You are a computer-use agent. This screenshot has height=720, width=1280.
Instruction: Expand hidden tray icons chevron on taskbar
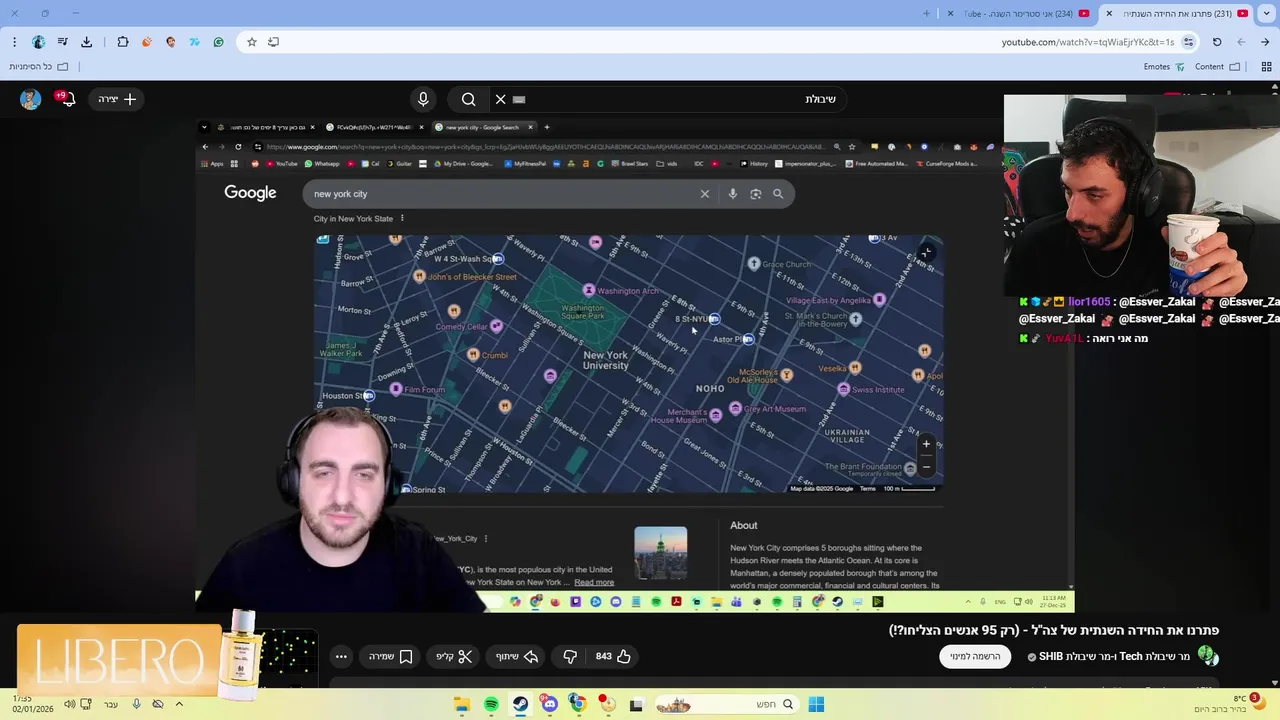coord(179,704)
